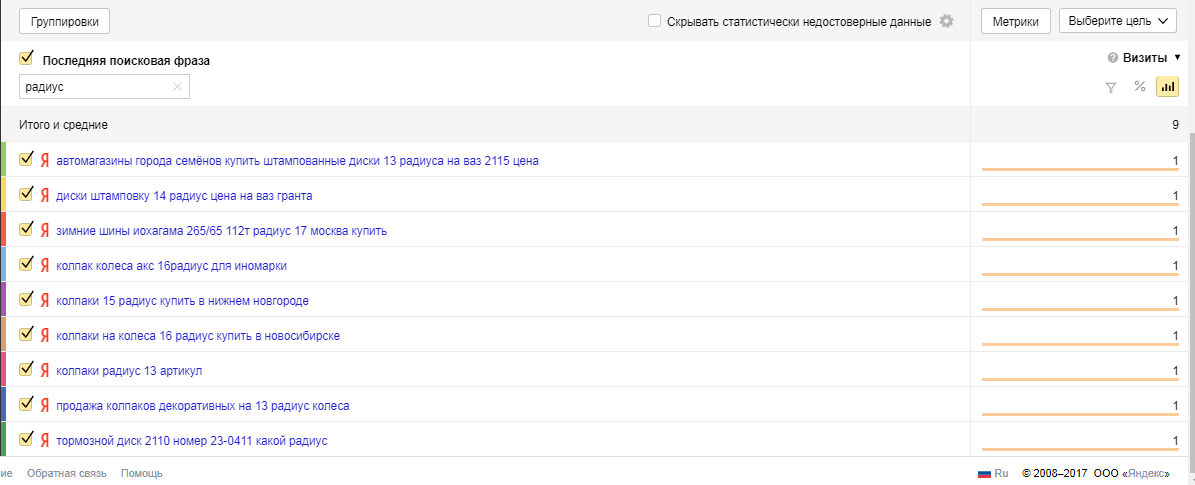
Task: Click Yandex icon beside тормозной диск 2110 row
Action: tap(44, 441)
